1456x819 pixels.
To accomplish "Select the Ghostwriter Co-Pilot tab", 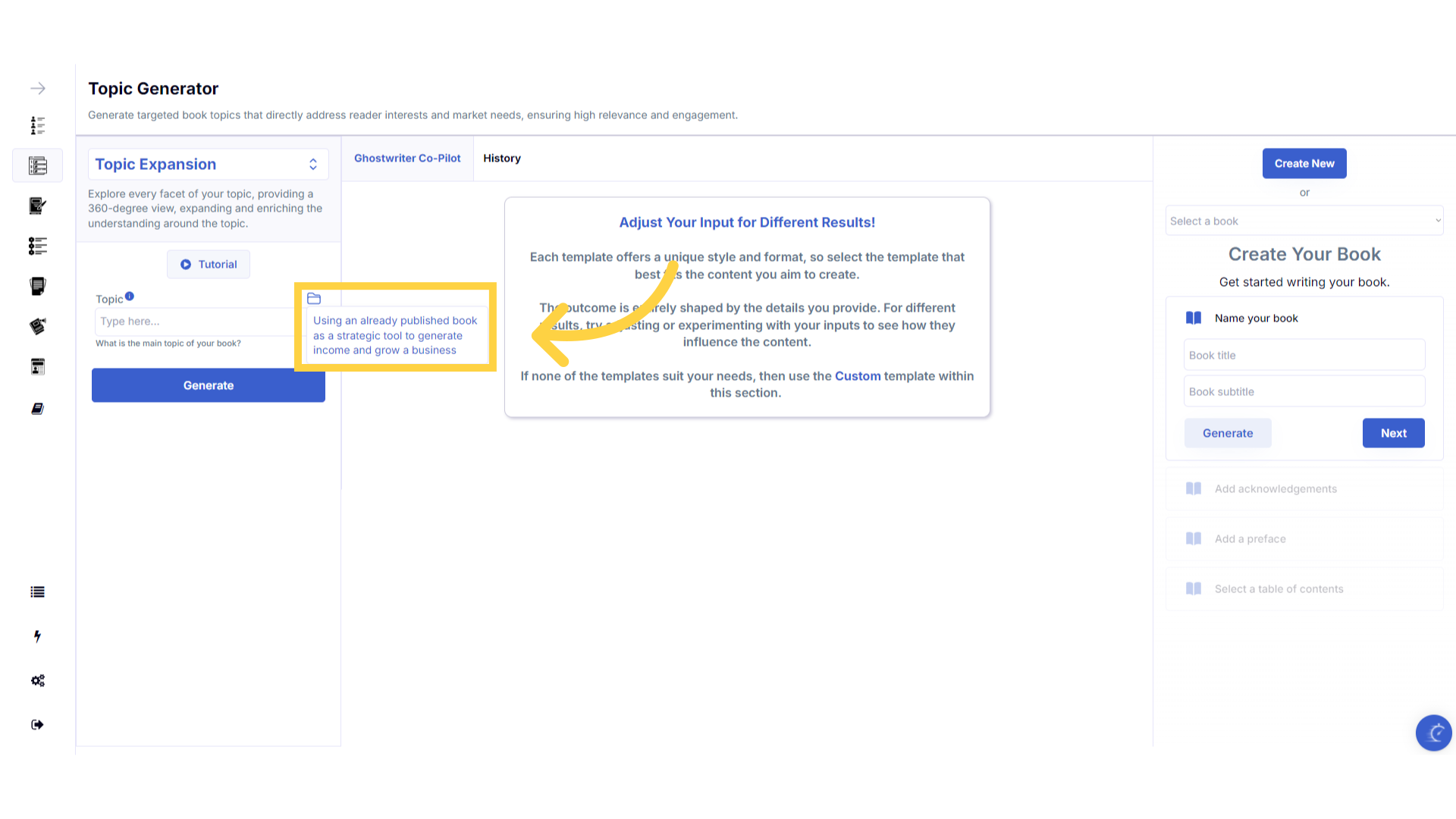I will 407,158.
